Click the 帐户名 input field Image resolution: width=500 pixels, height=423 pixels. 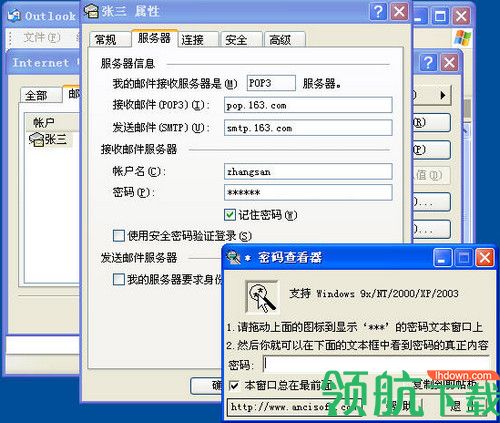pos(308,172)
